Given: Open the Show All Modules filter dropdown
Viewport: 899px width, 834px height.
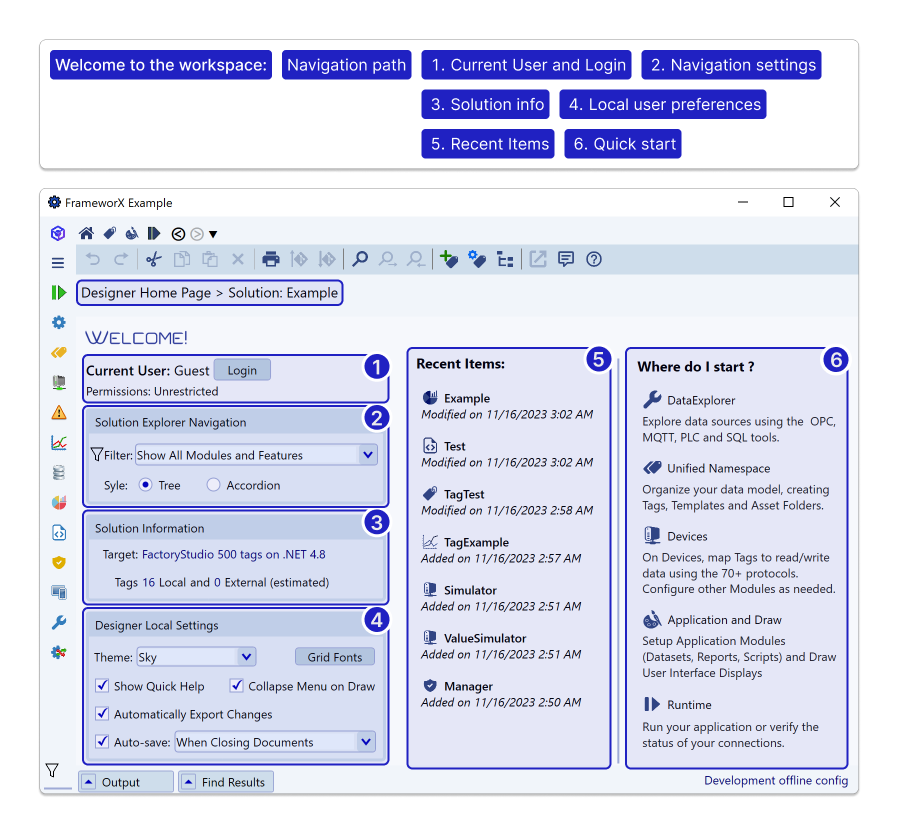Looking at the screenshot, I should pyautogui.click(x=367, y=455).
